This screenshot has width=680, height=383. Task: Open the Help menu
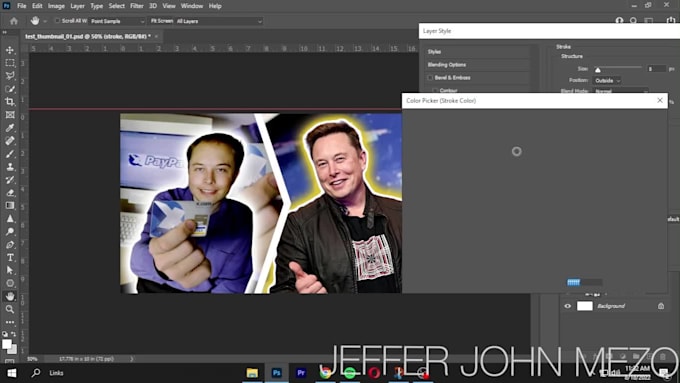tap(215, 6)
